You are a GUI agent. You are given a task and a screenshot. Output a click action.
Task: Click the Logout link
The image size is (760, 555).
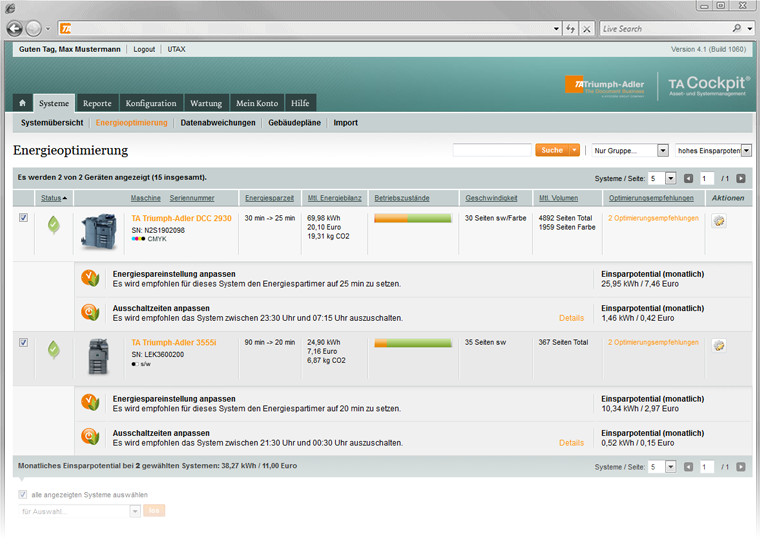tap(144, 49)
